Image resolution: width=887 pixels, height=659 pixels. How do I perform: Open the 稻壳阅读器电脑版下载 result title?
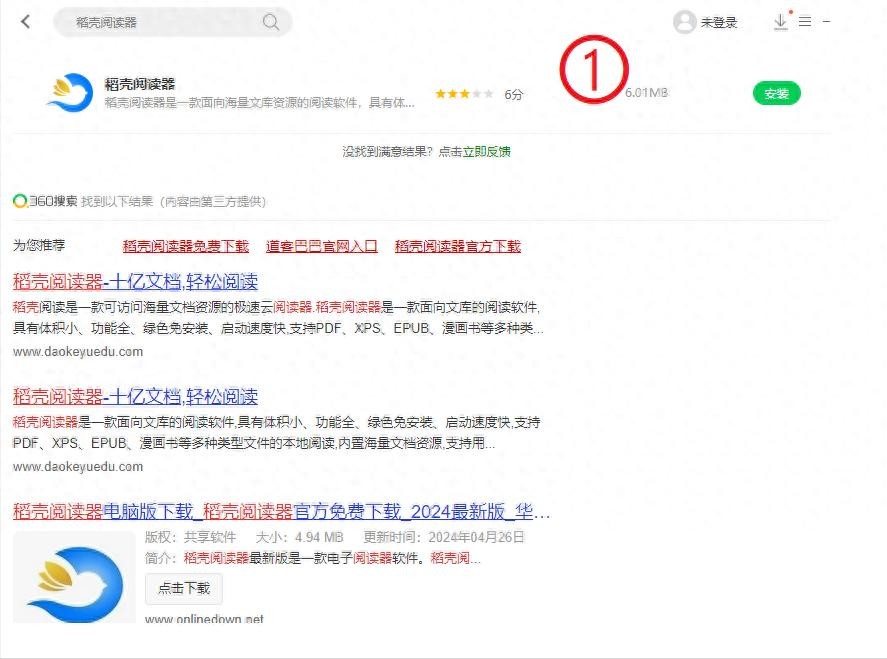click(281, 512)
